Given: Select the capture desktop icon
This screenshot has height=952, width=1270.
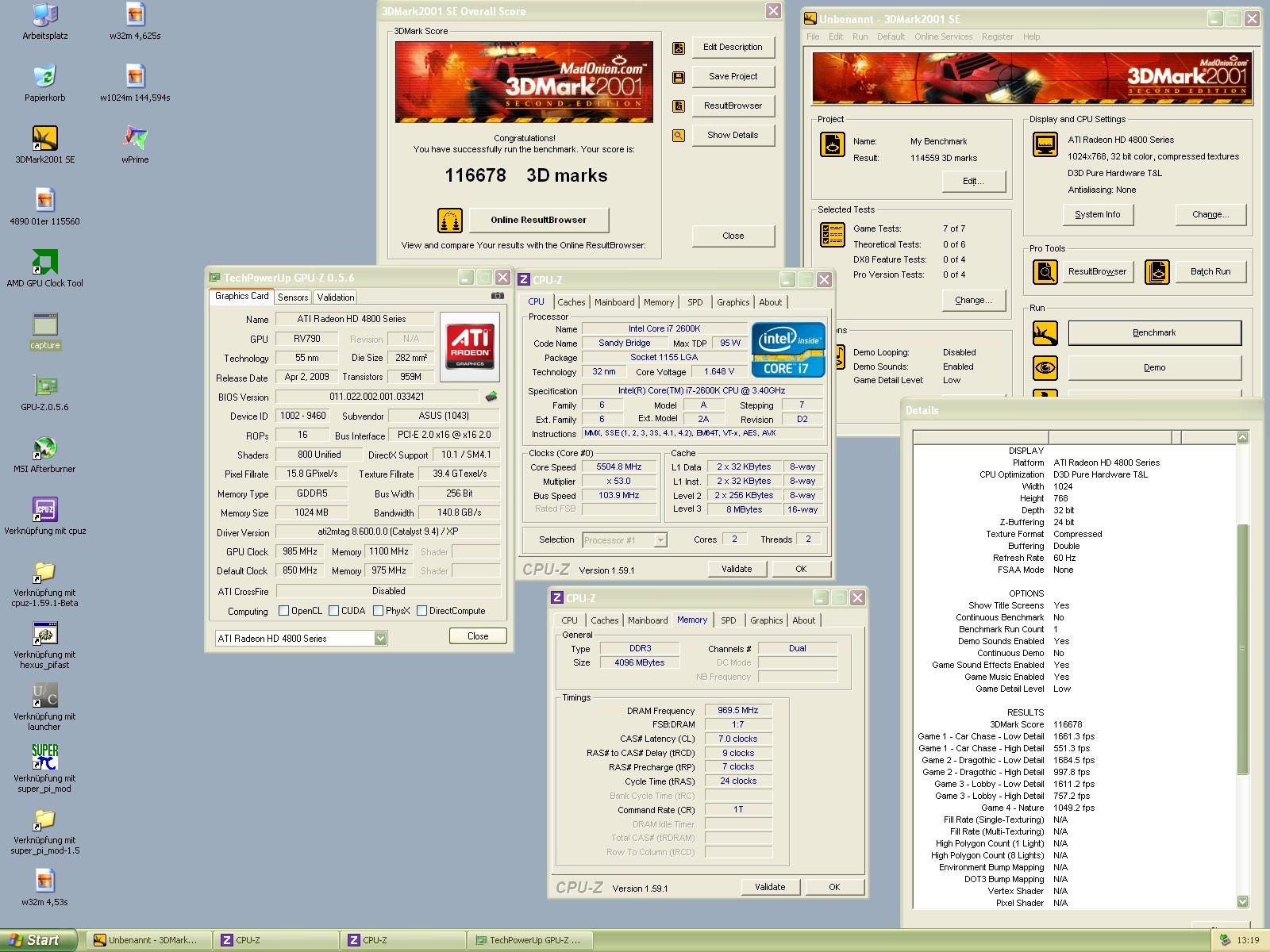Looking at the screenshot, I should tap(45, 332).
